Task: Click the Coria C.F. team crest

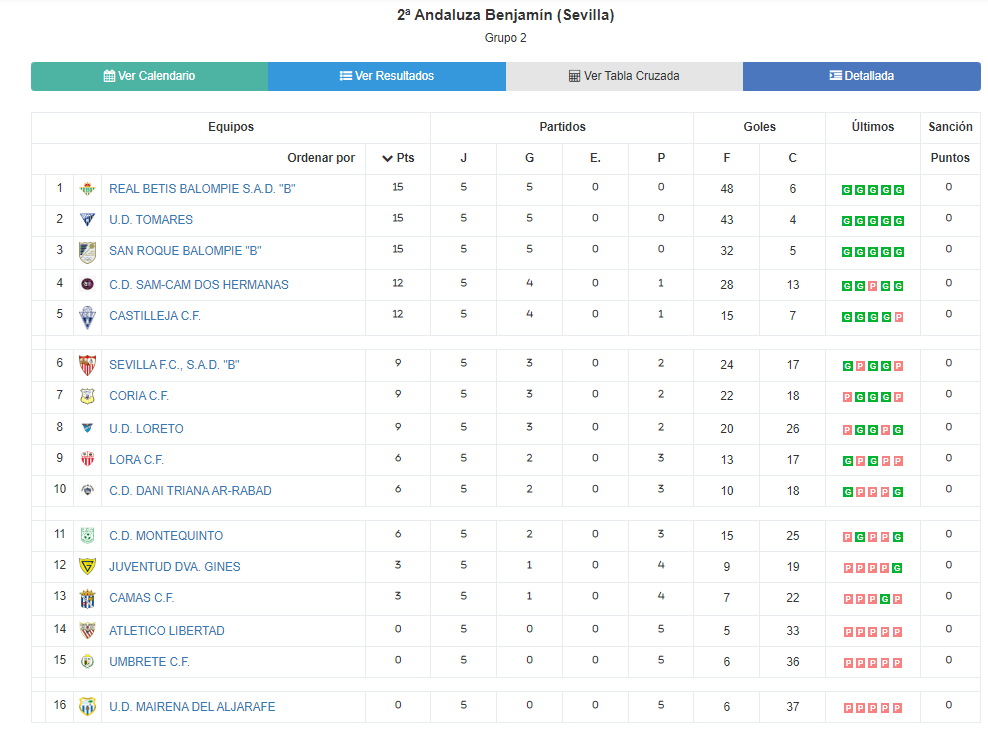Action: [88, 396]
